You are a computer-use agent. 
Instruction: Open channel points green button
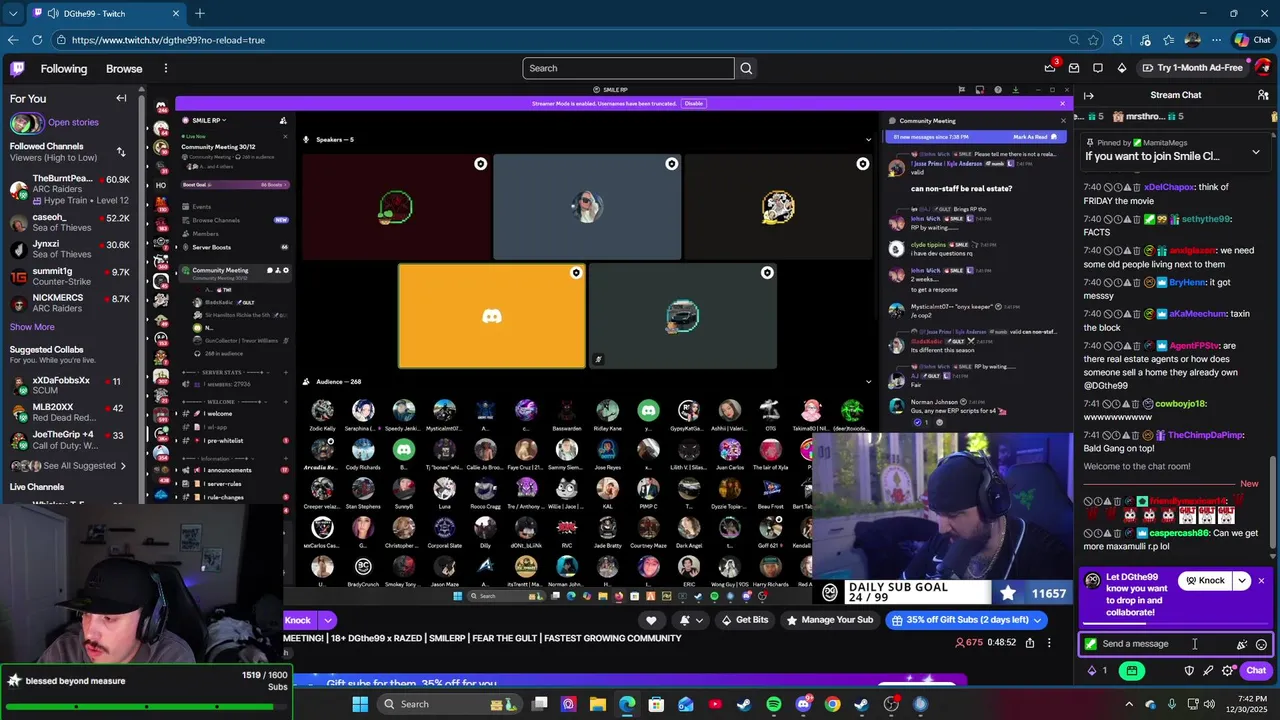[1131, 671]
